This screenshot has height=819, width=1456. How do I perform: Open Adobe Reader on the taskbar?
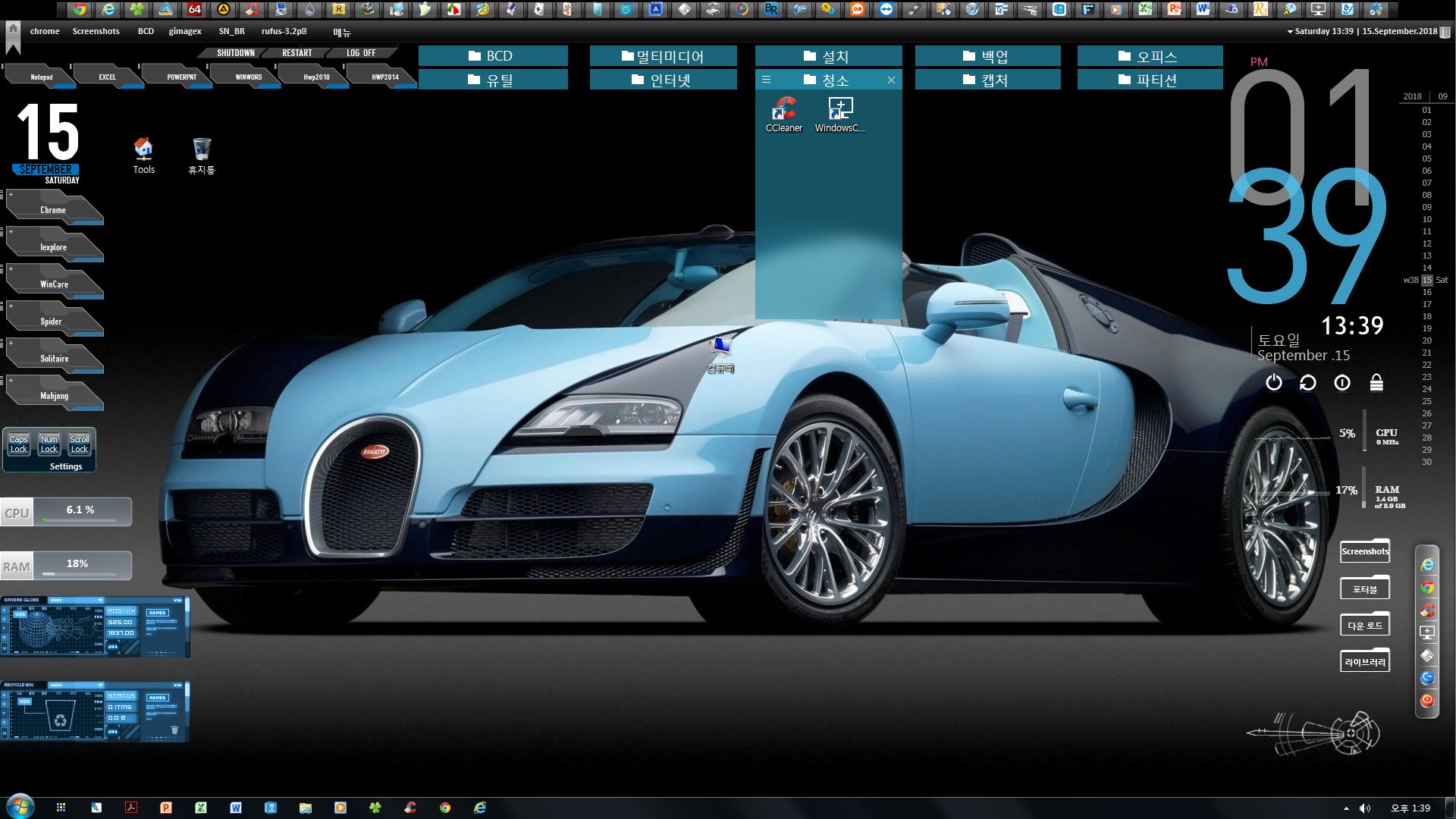(x=130, y=808)
